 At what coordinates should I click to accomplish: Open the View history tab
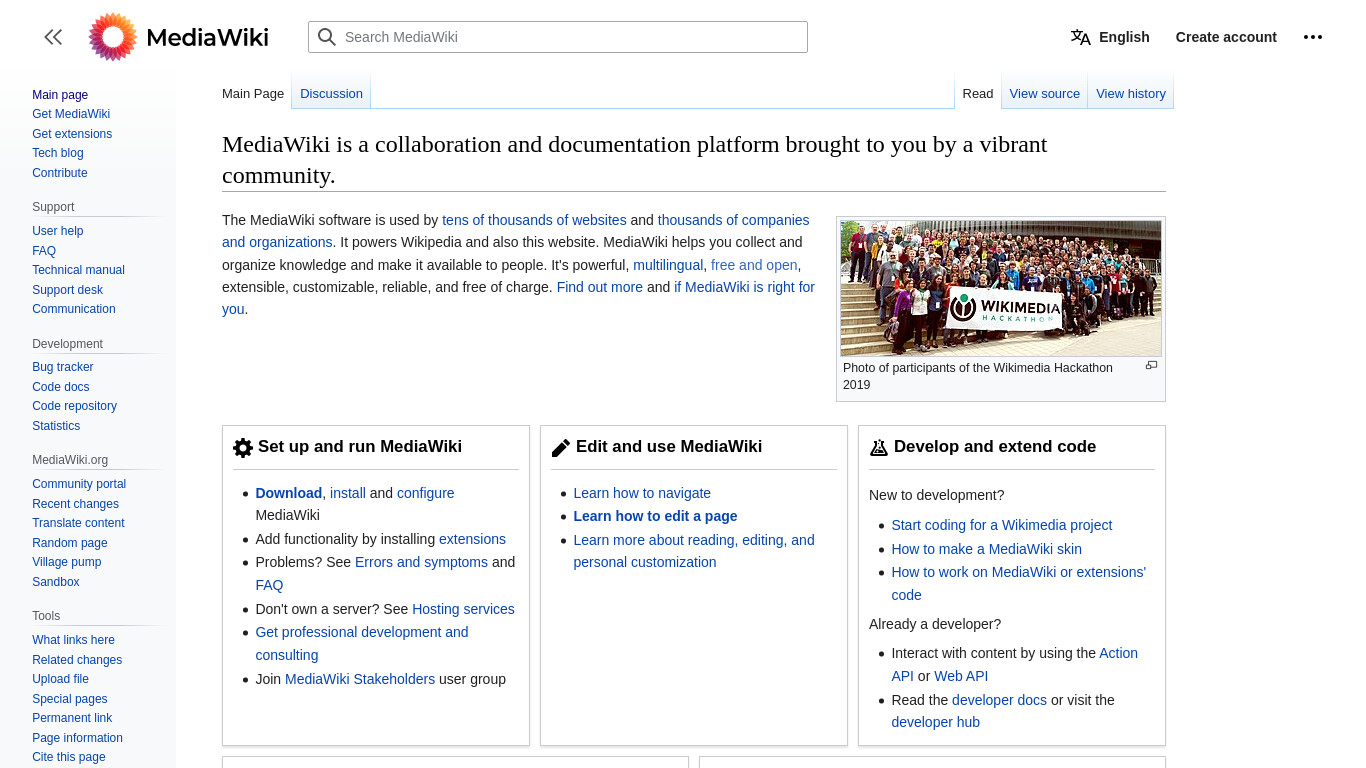point(1131,93)
